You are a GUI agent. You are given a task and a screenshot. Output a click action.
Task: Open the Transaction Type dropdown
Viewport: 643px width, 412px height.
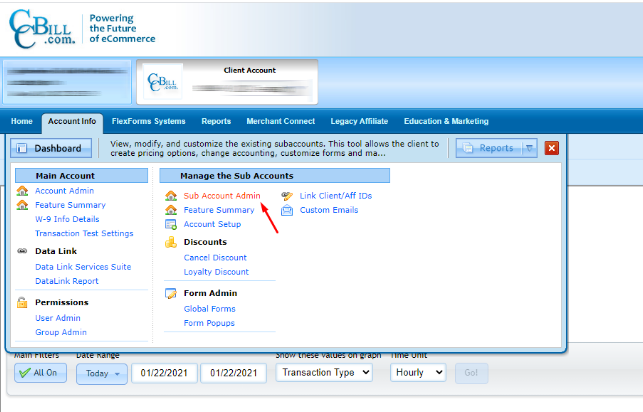tap(324, 373)
